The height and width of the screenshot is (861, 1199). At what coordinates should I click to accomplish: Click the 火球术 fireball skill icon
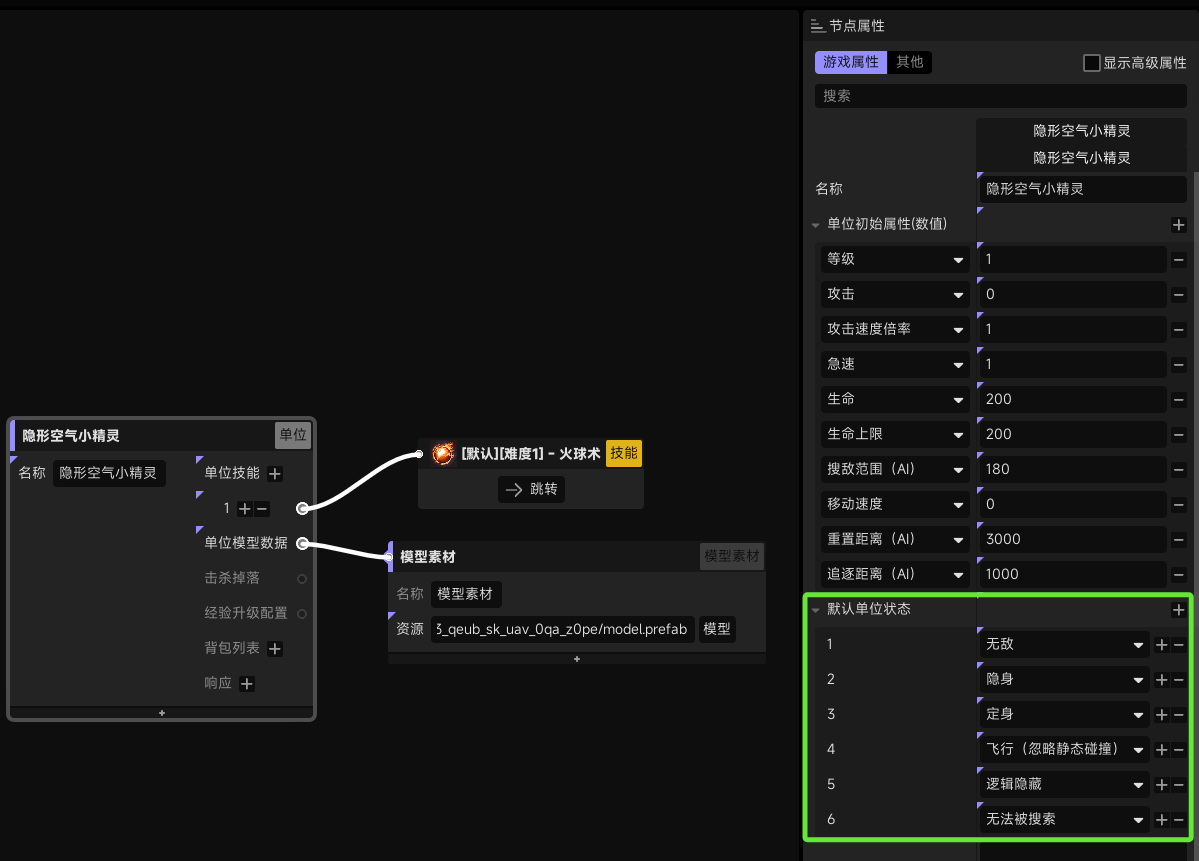pyautogui.click(x=443, y=453)
